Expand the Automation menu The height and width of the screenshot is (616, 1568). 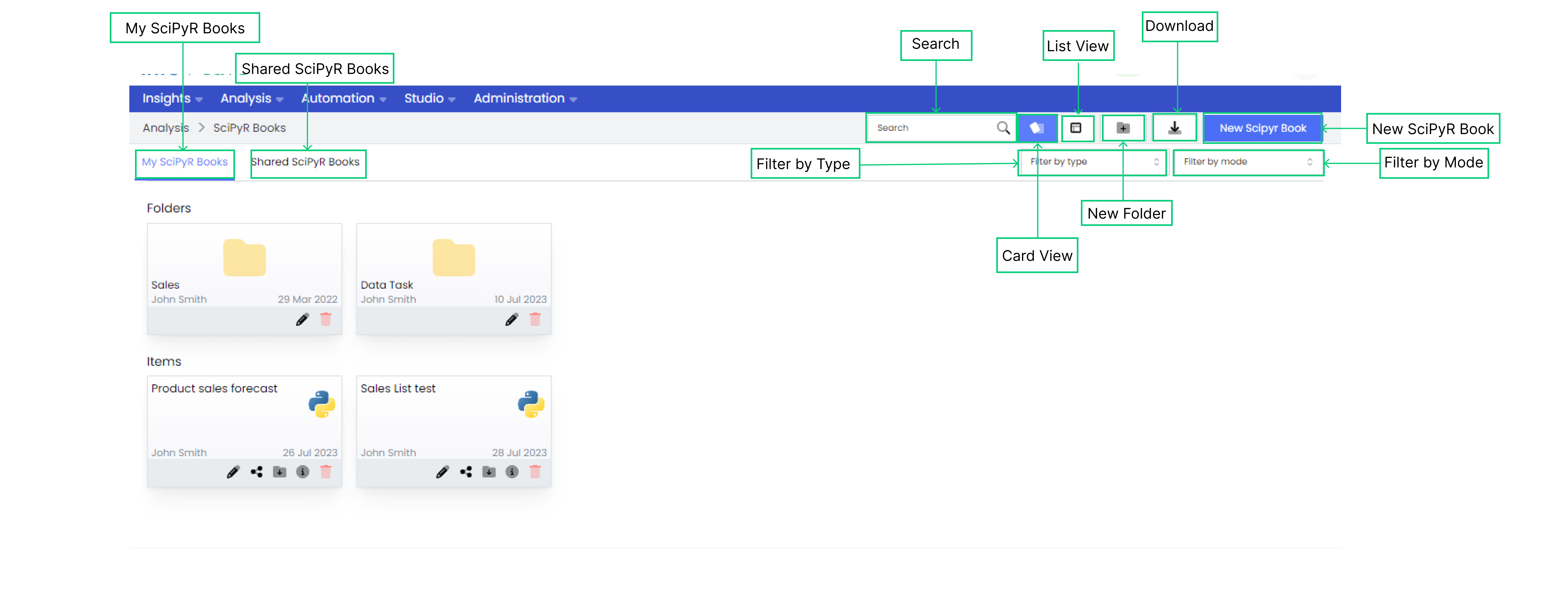click(x=344, y=99)
